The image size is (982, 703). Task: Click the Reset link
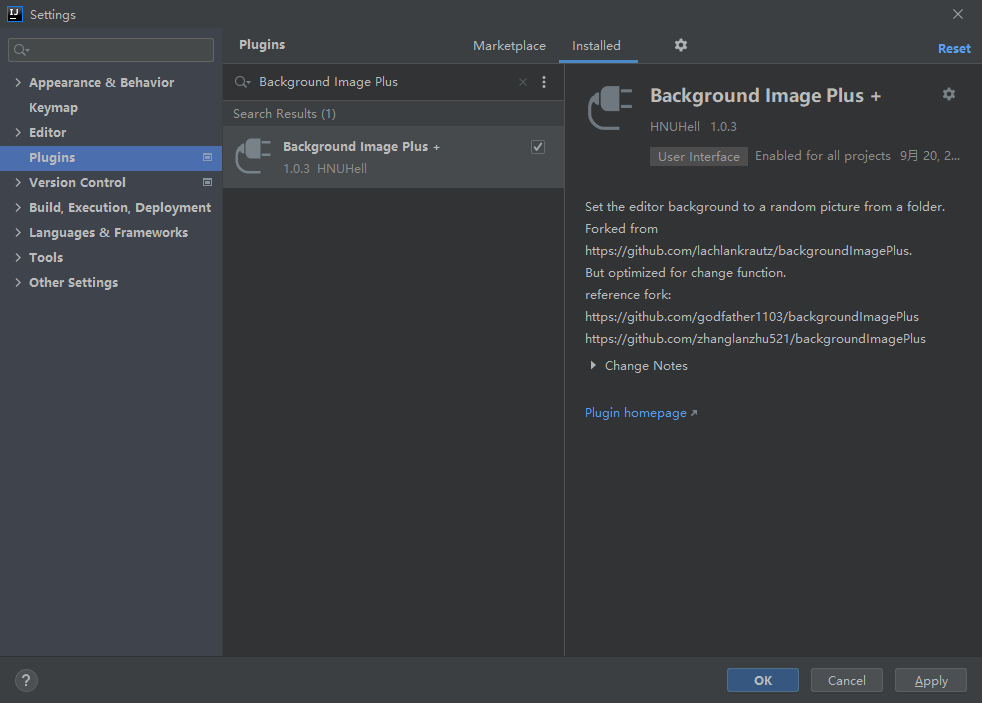tap(954, 48)
